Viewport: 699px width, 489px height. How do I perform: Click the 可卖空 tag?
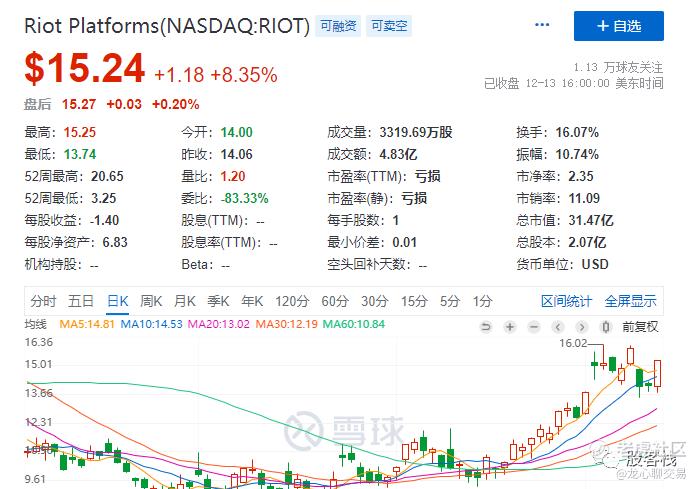pyautogui.click(x=389, y=26)
